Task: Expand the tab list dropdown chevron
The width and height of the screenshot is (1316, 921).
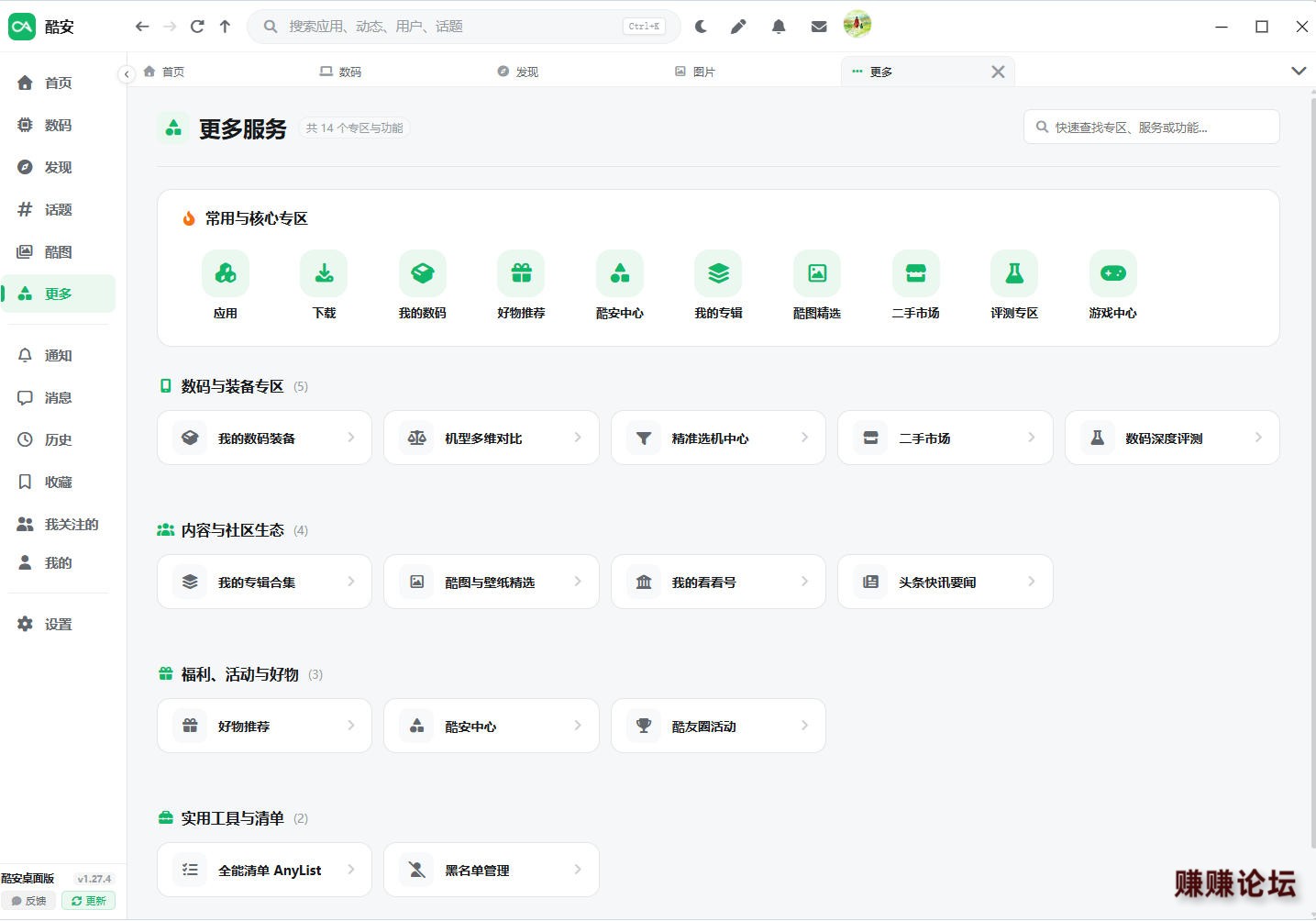Action: [x=1299, y=71]
